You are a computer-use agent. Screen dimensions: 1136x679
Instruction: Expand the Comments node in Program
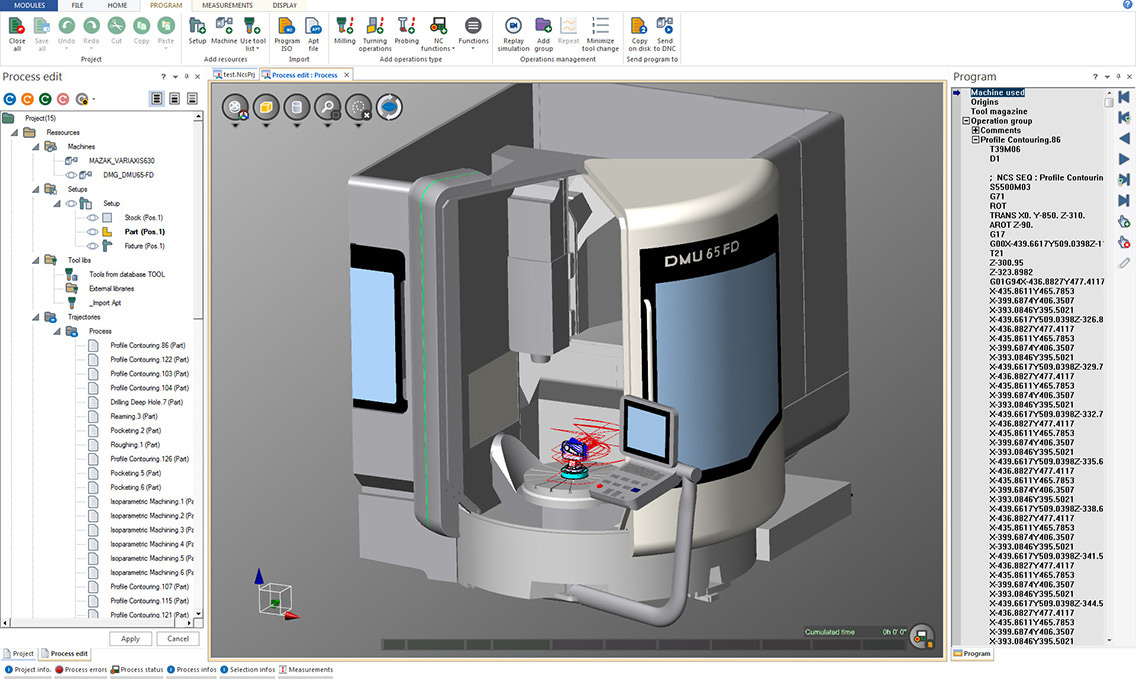975,130
